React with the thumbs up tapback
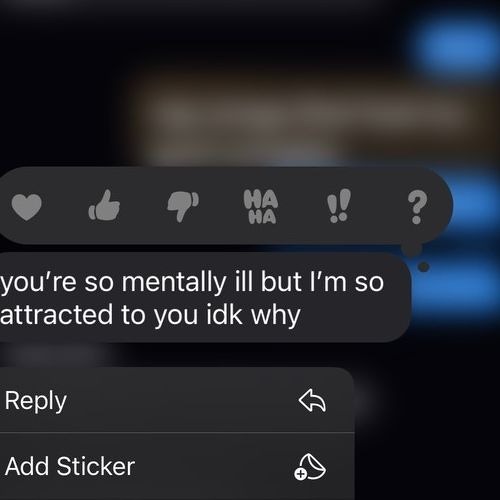Viewport: 500px width, 500px height. tap(104, 205)
